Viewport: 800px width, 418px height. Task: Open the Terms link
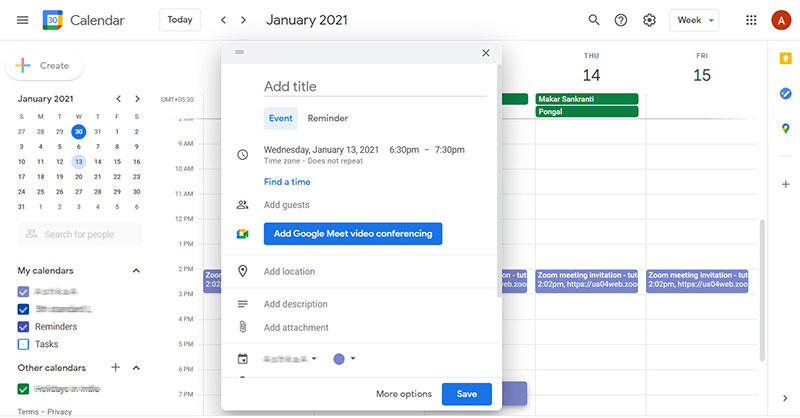coord(28,411)
